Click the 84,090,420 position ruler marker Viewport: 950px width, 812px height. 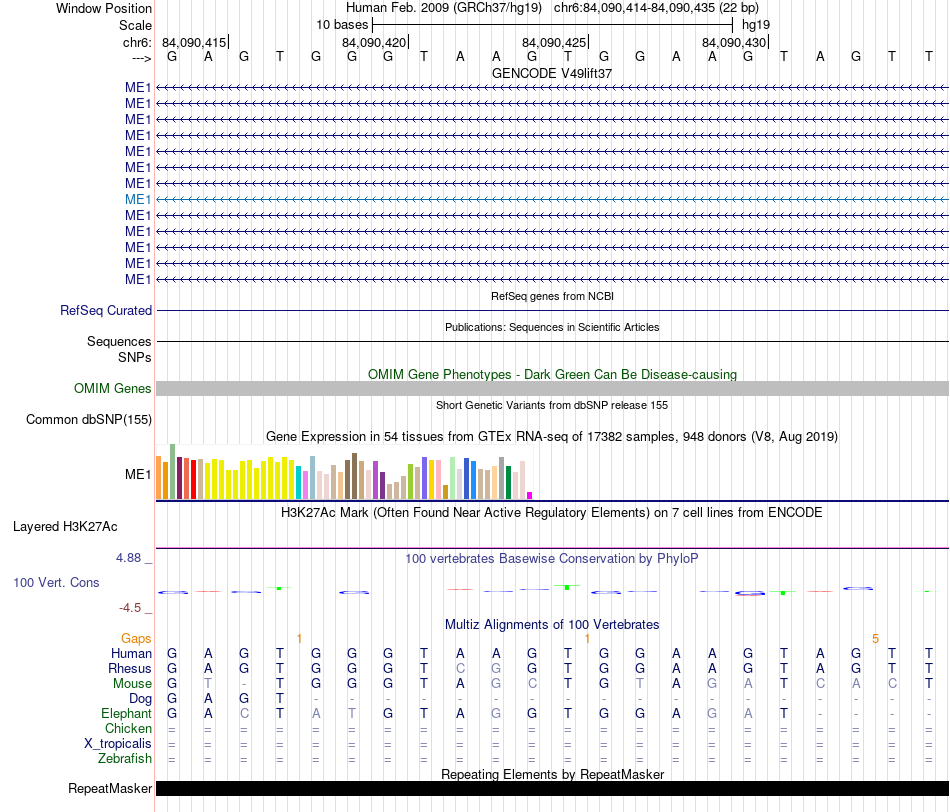click(374, 42)
